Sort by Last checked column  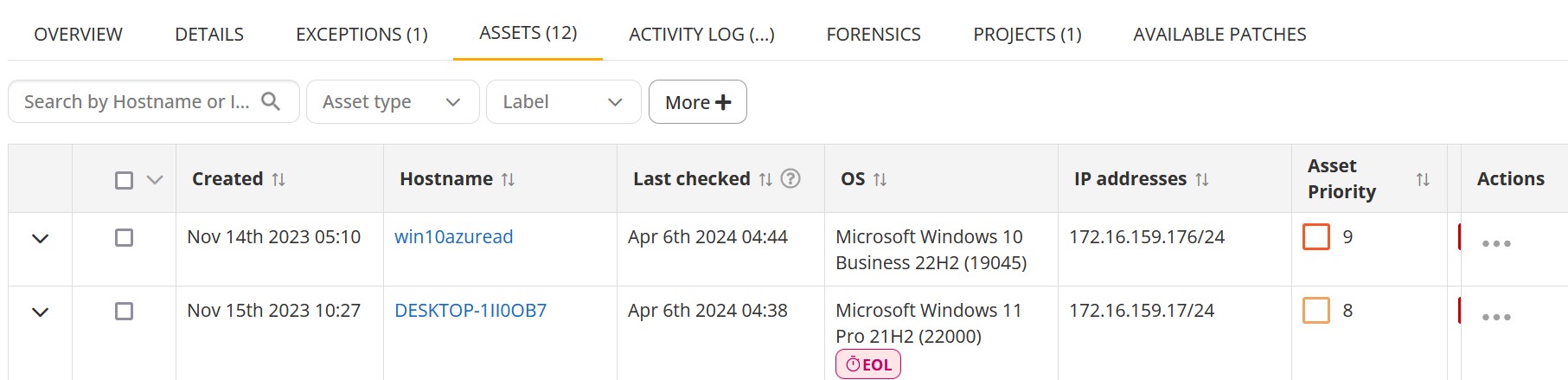pos(765,179)
